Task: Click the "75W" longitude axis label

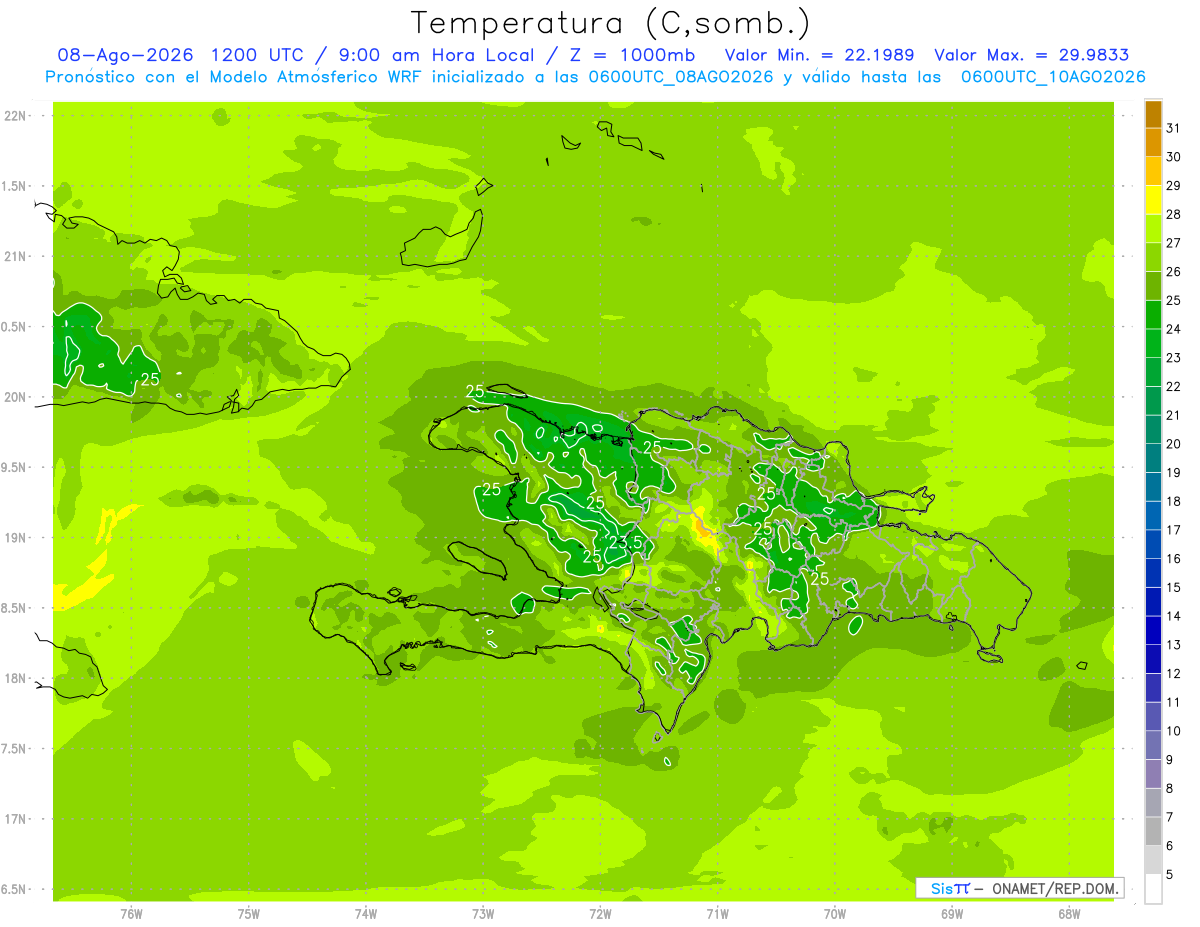Action: coord(248,913)
